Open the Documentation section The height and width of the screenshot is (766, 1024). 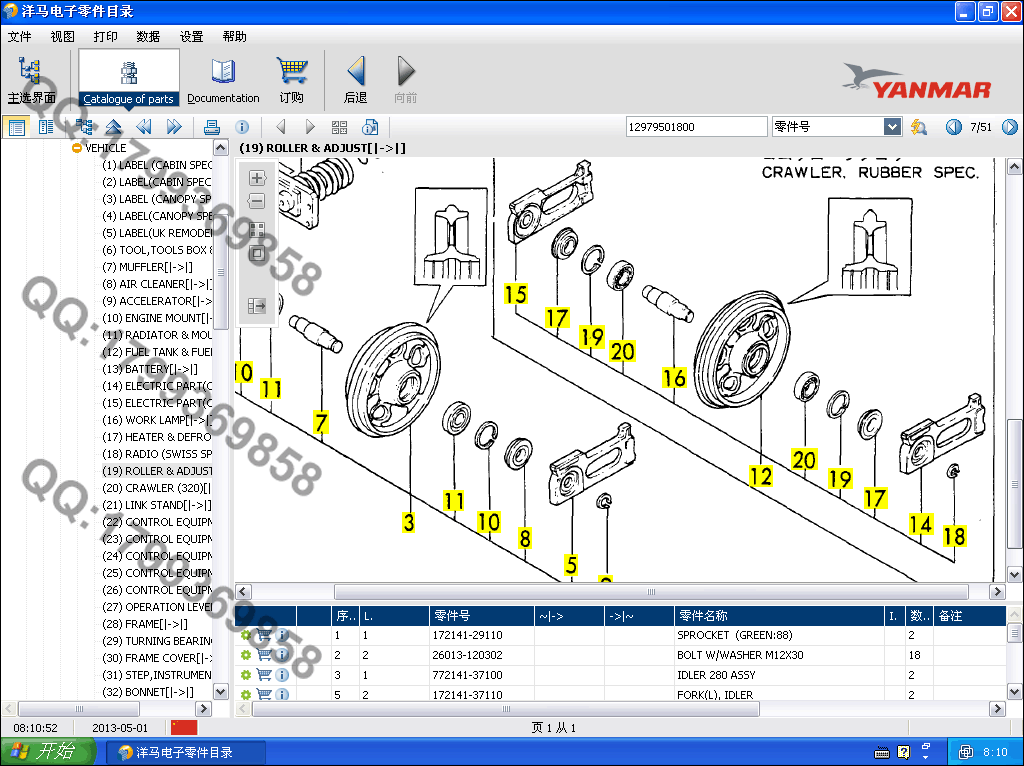[x=223, y=79]
